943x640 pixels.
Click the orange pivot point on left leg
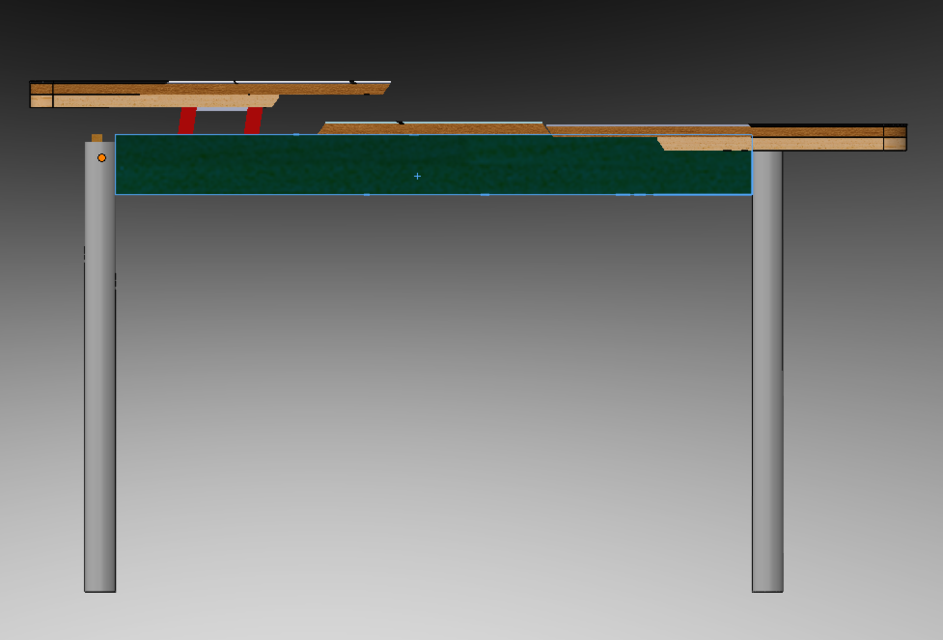click(100, 157)
